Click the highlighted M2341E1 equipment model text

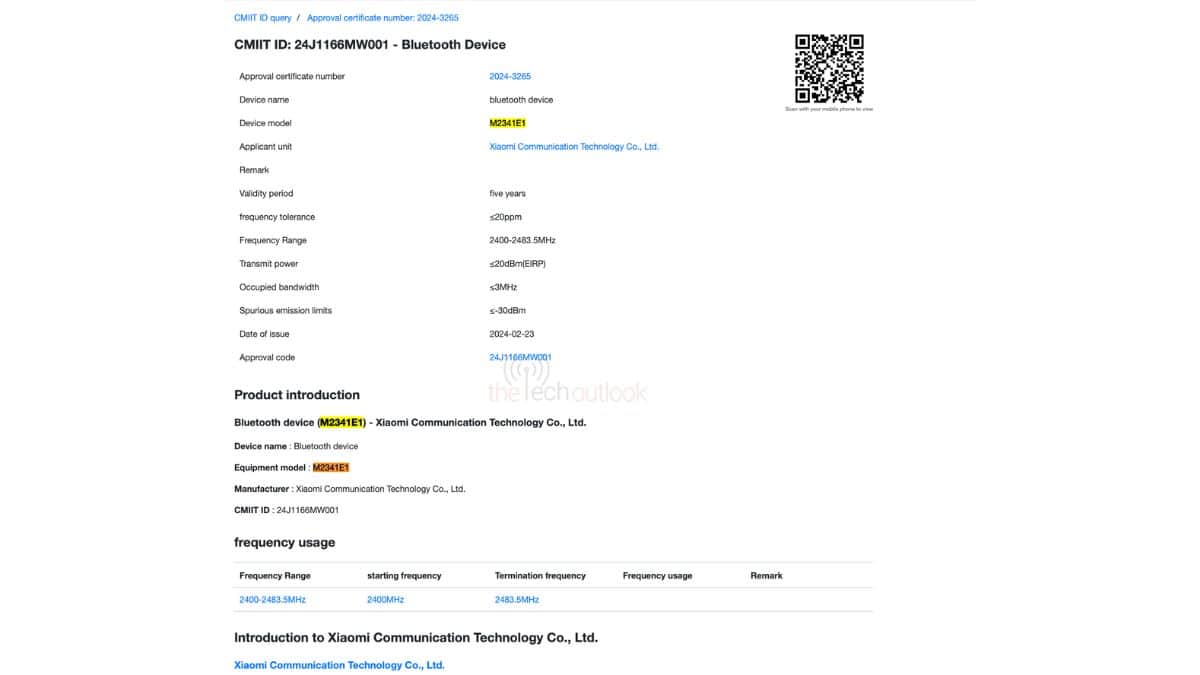[330, 467]
